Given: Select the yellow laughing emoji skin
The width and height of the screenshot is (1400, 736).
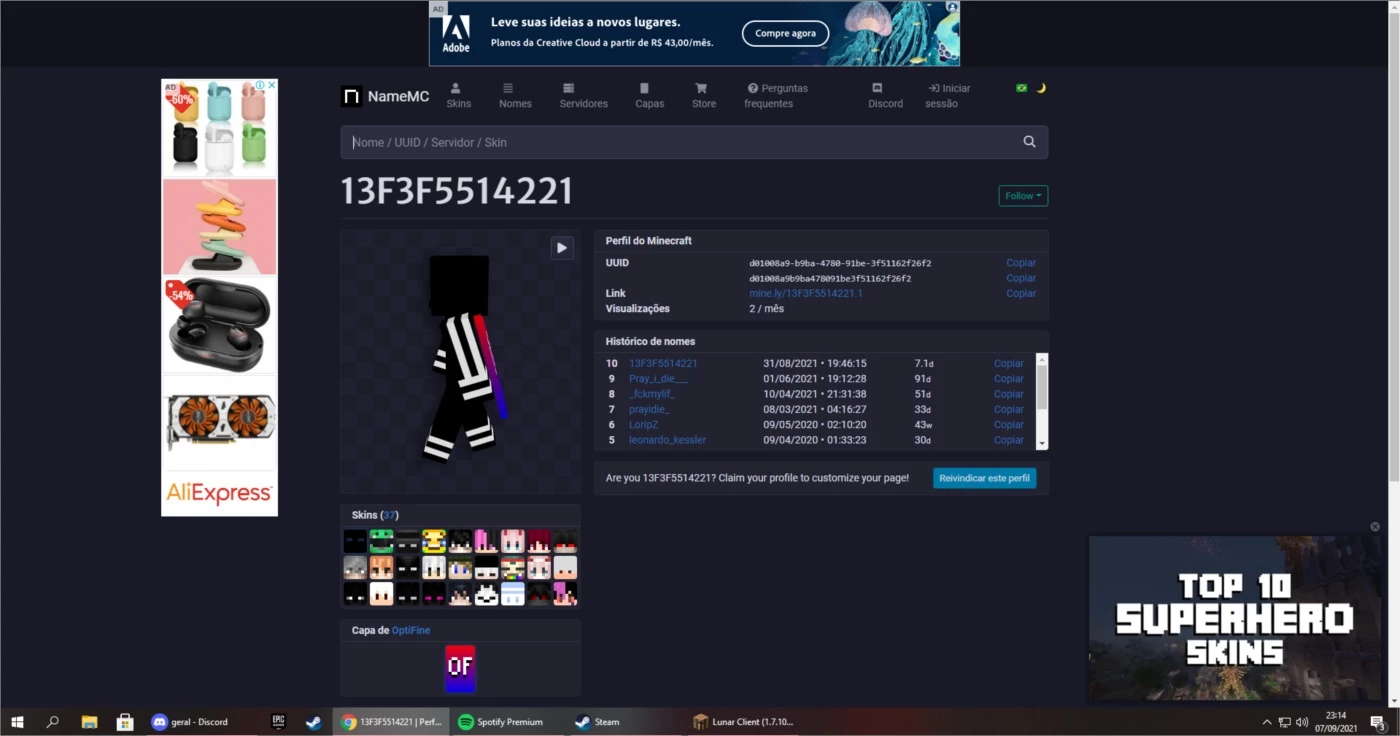Looking at the screenshot, I should [x=433, y=541].
